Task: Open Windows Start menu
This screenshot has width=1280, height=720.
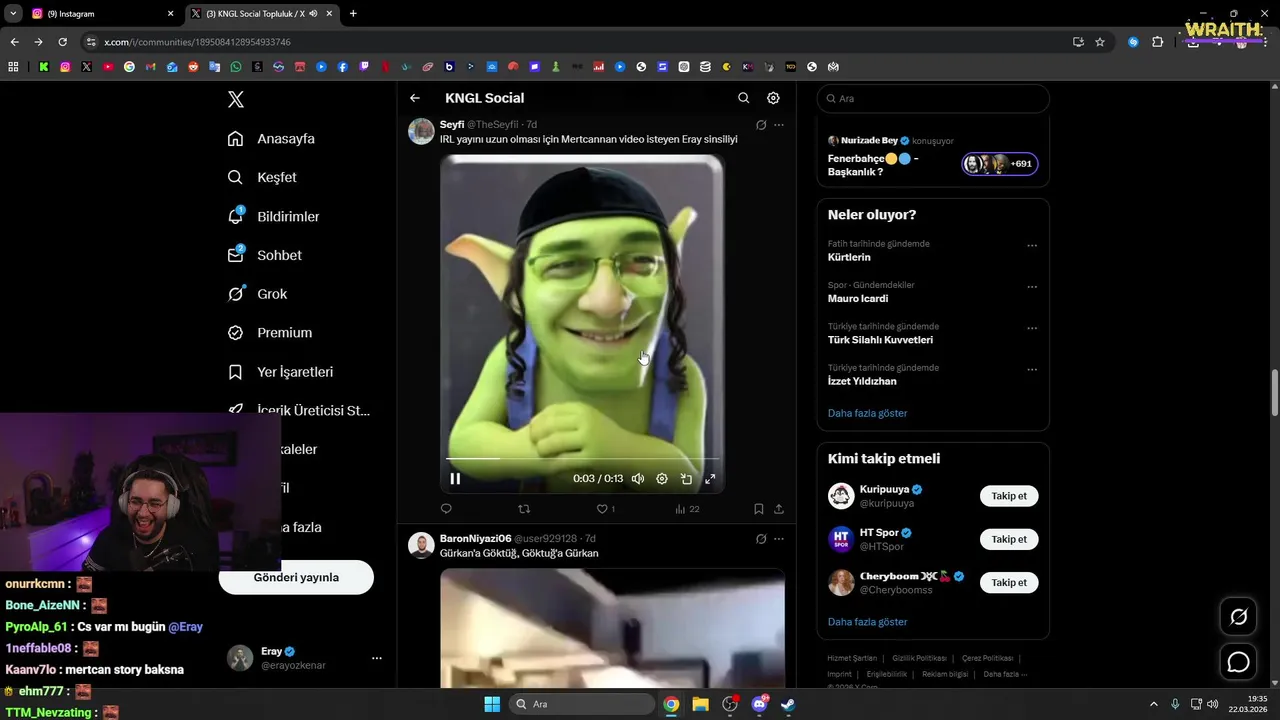Action: [492, 704]
